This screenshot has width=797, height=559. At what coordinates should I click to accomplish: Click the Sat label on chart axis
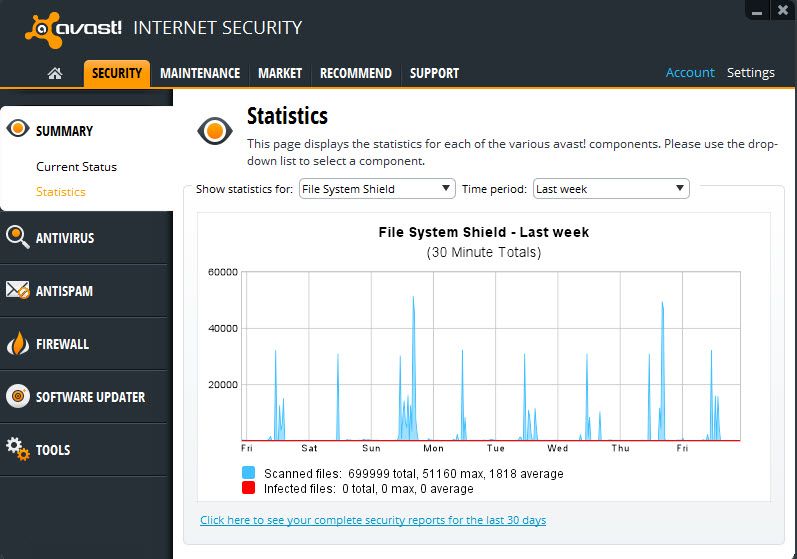tap(309, 448)
